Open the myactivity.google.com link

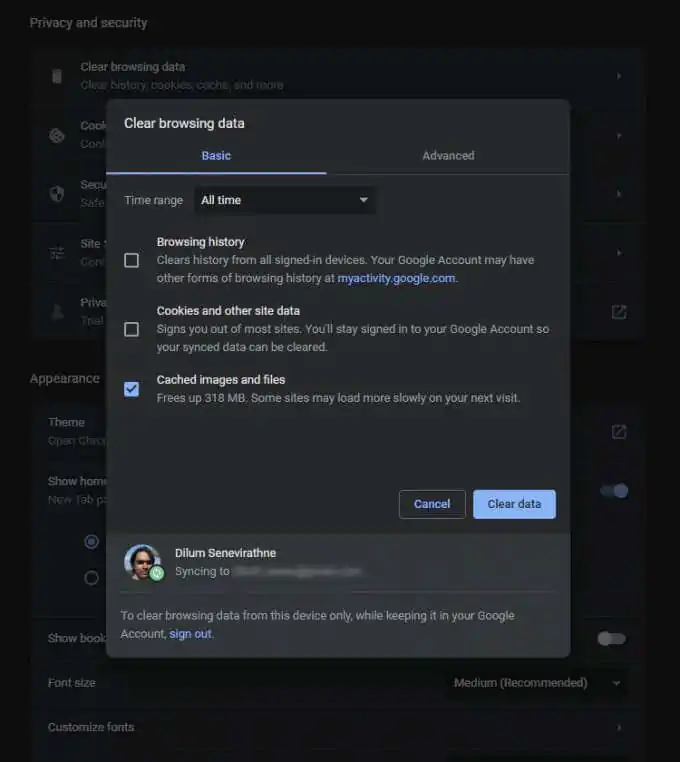396,278
